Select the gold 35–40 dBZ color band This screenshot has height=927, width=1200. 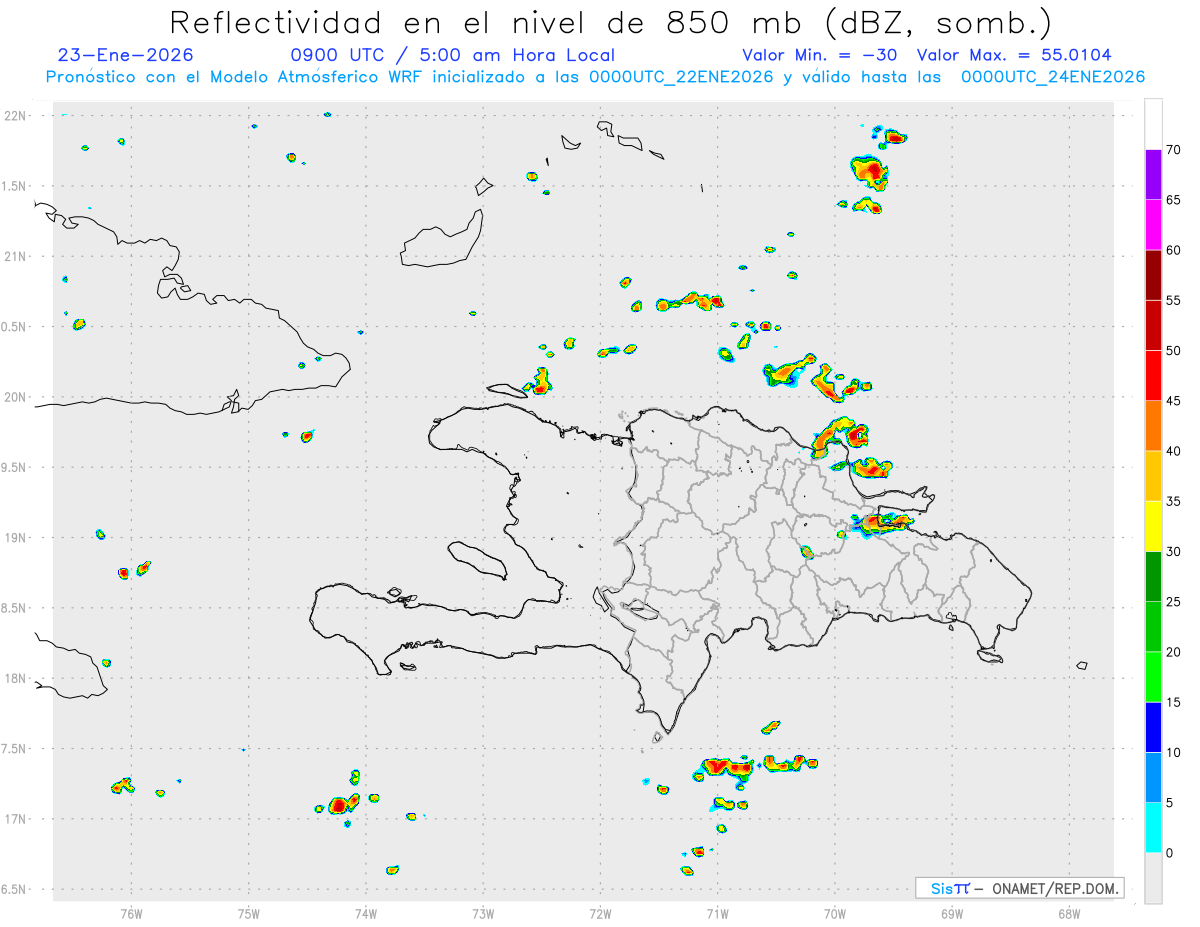[x=1153, y=476]
